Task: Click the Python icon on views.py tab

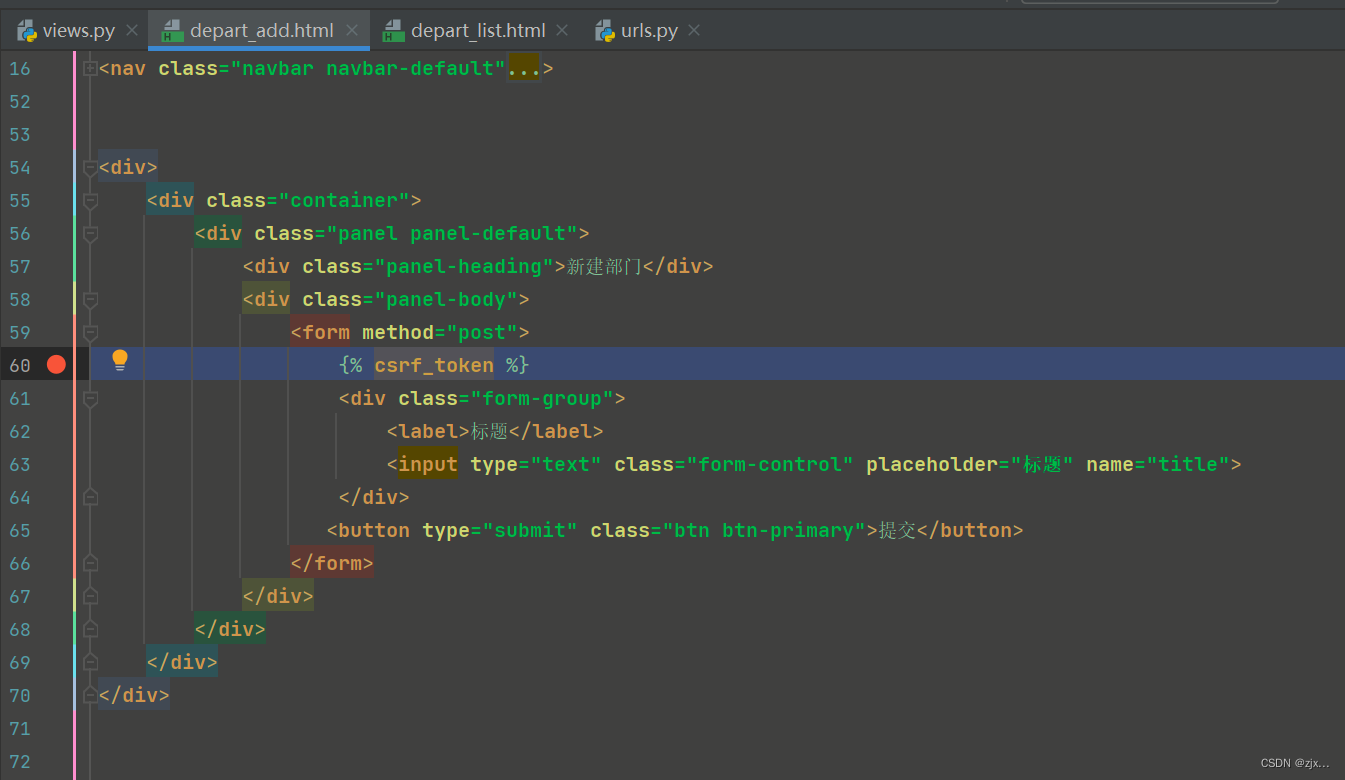Action: 27,31
